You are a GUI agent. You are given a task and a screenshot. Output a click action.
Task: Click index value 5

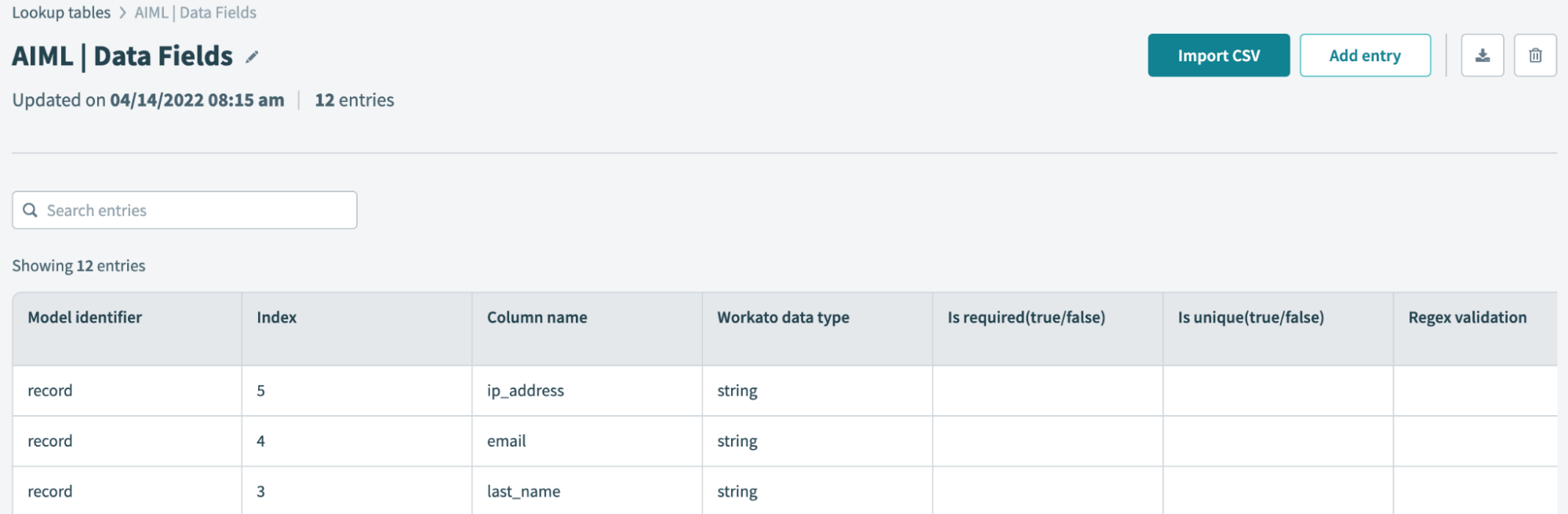[x=261, y=391]
